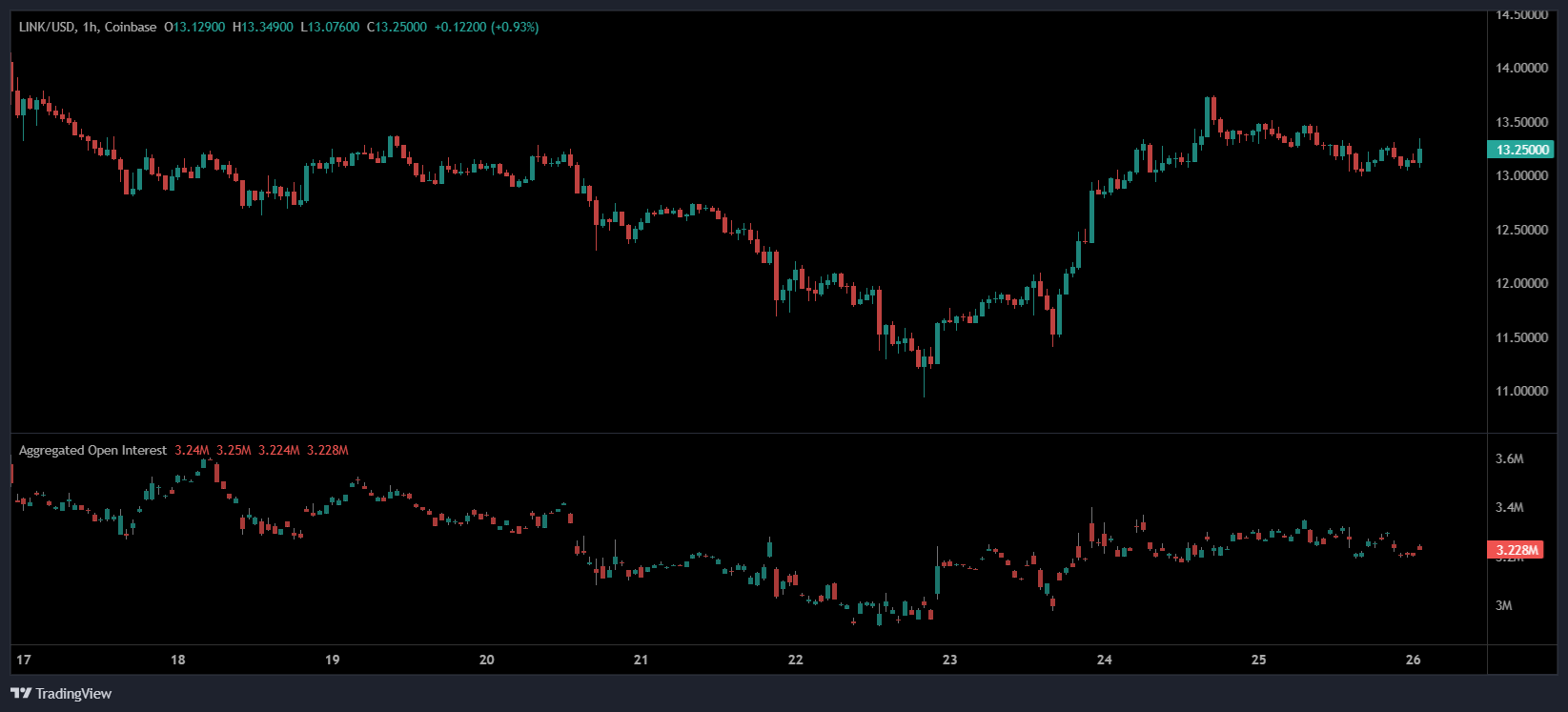
Task: Click the LINK/USD symbol title
Action: point(47,27)
